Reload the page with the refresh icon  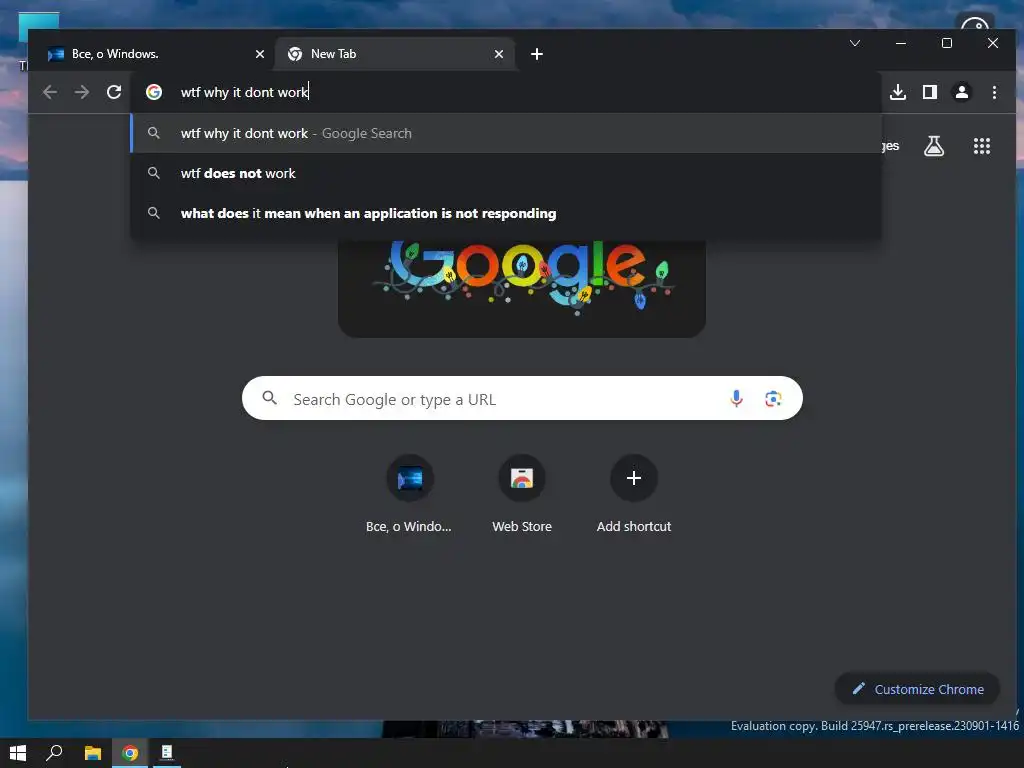(114, 92)
